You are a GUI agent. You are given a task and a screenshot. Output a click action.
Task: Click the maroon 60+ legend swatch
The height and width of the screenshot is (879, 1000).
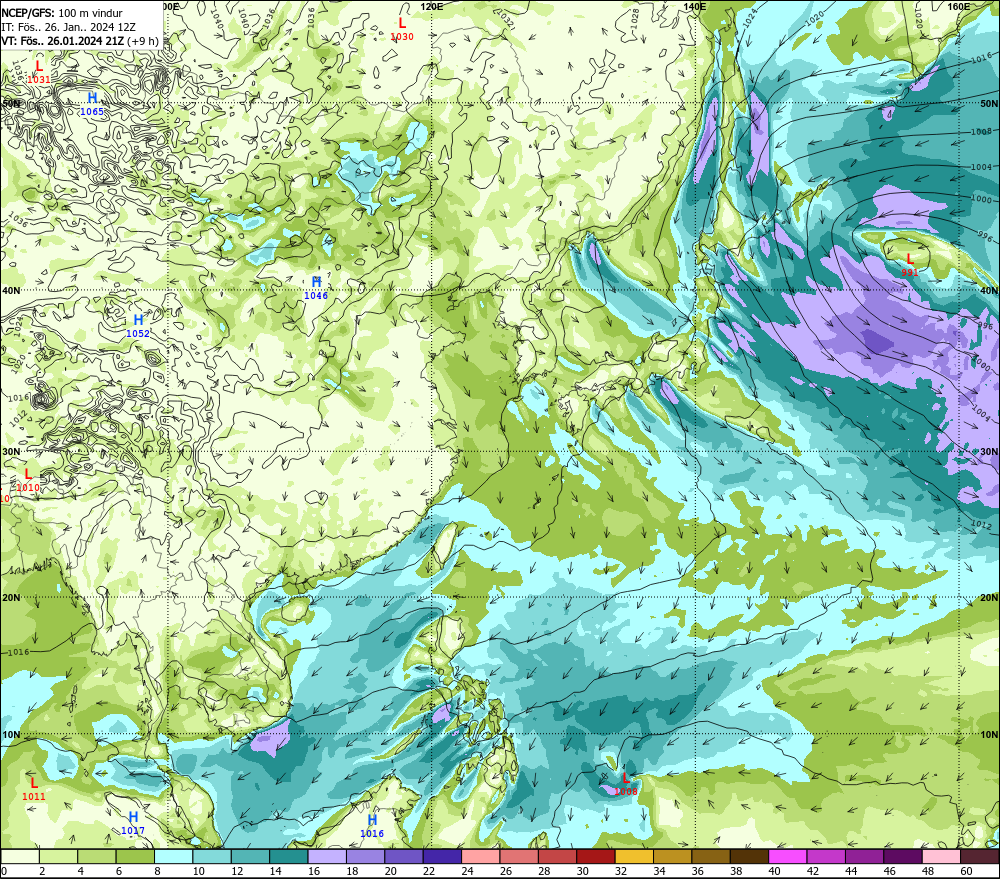(x=980, y=856)
